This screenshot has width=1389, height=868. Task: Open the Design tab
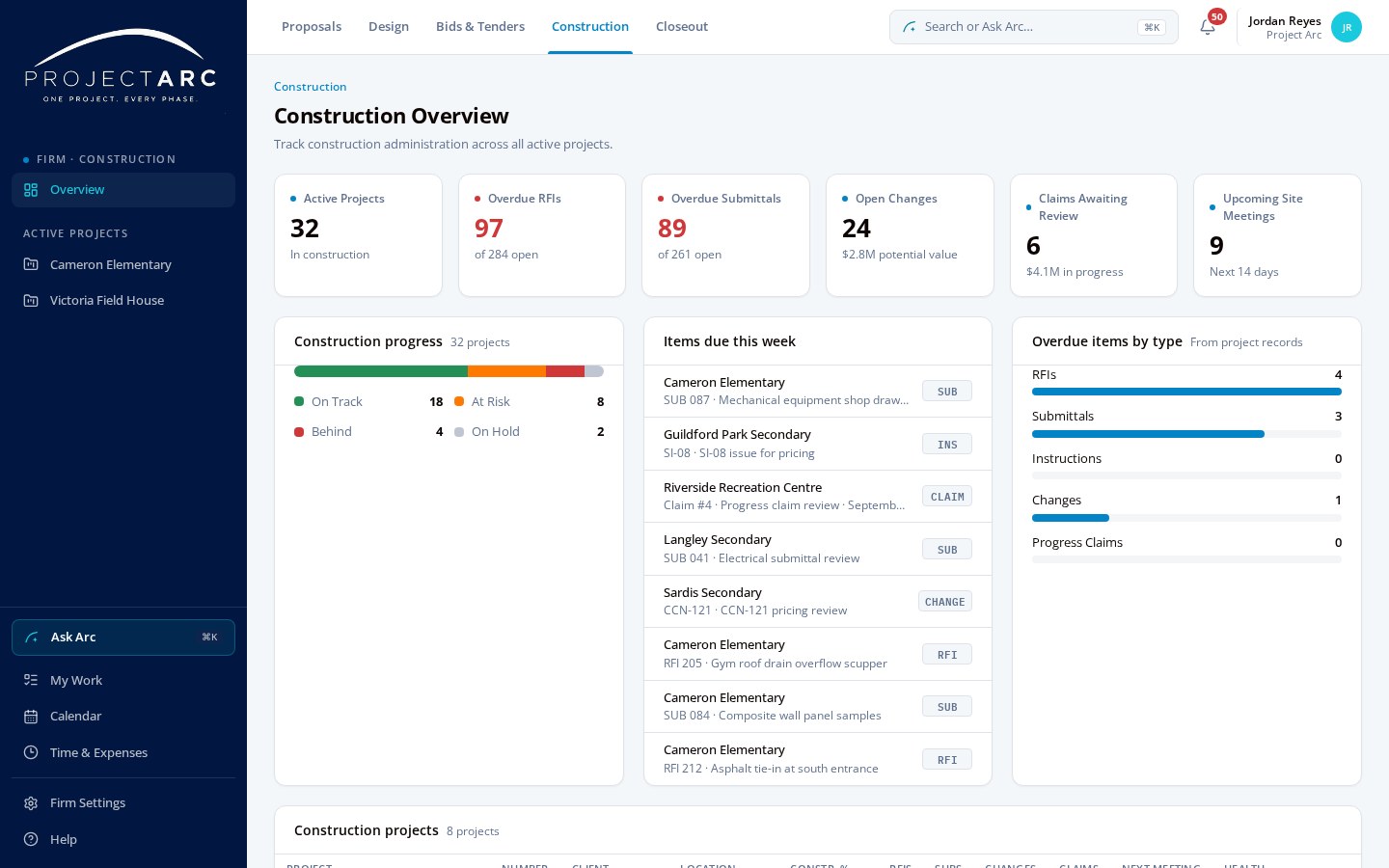point(389,27)
